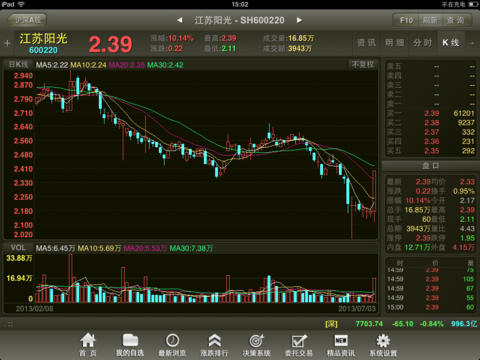Tap the 0.95% turnover rate value

click(464, 191)
